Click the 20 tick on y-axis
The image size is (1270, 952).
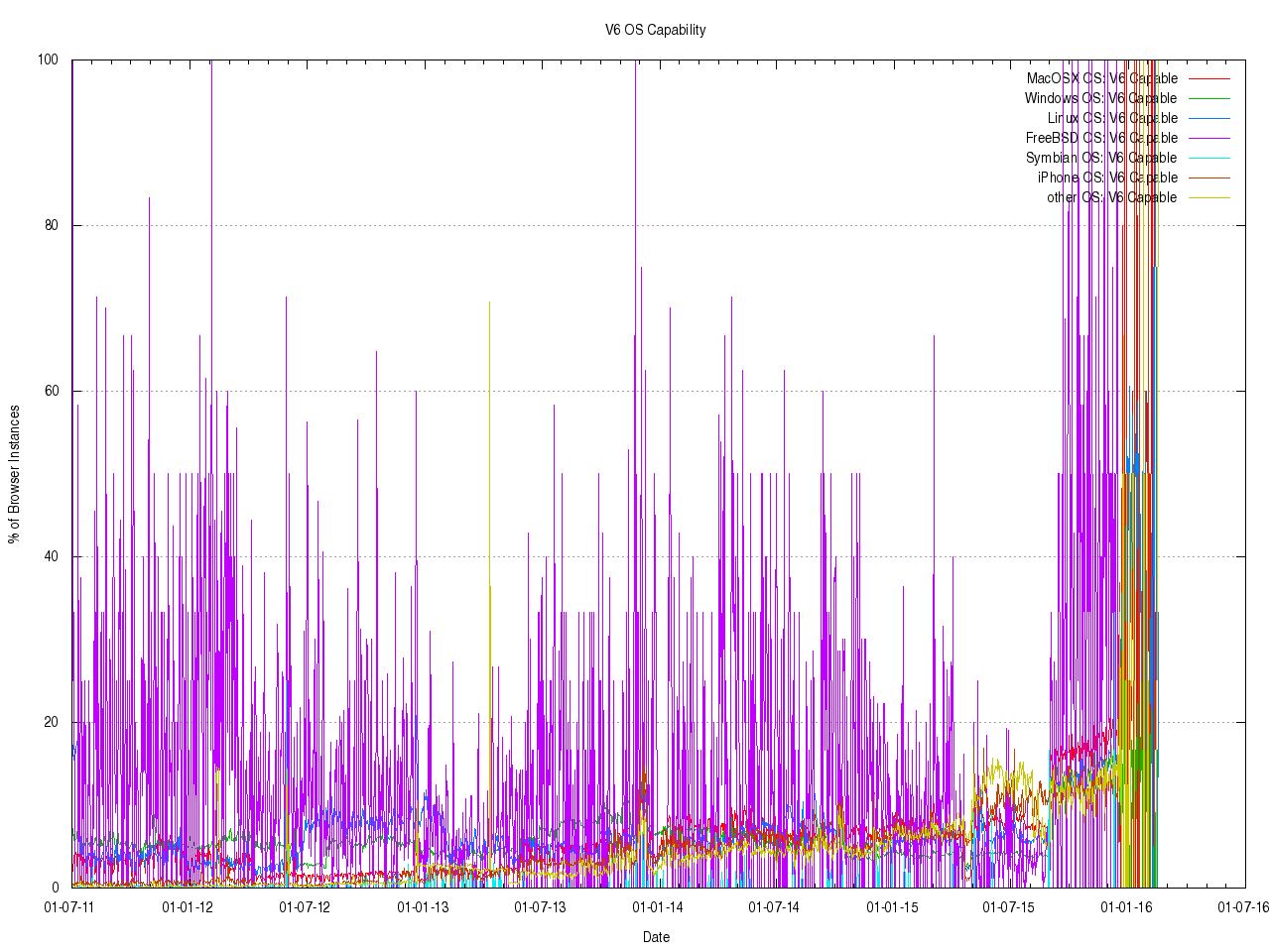(x=51, y=722)
